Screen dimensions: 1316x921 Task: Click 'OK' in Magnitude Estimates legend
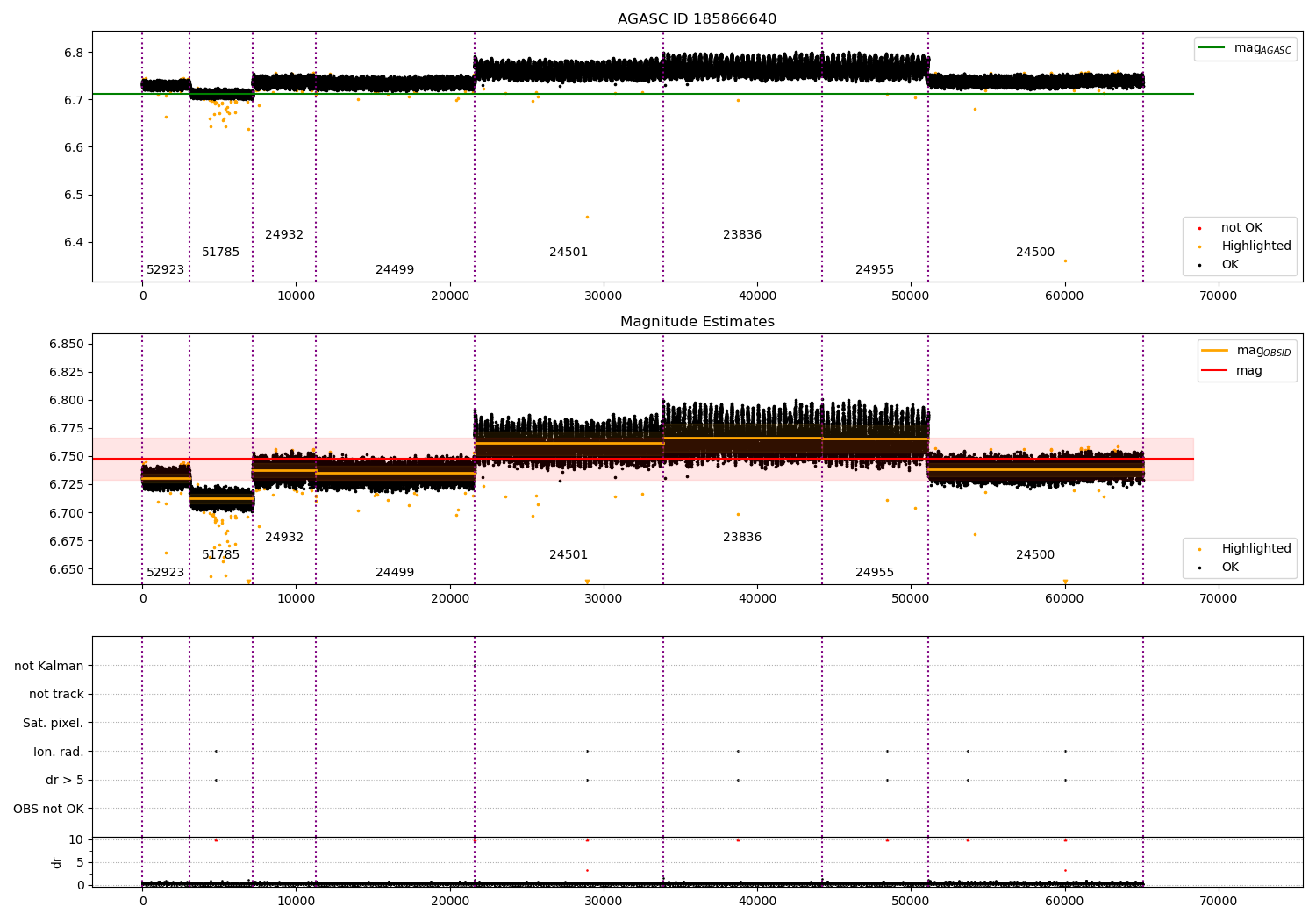[x=1230, y=567]
